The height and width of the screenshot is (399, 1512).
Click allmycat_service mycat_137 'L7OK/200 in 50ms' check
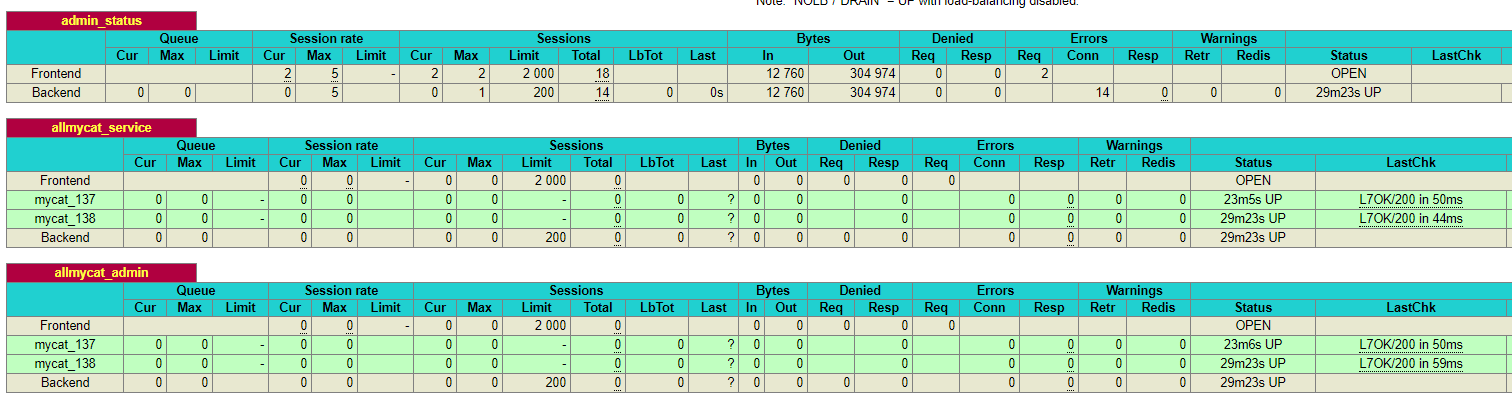point(1411,200)
